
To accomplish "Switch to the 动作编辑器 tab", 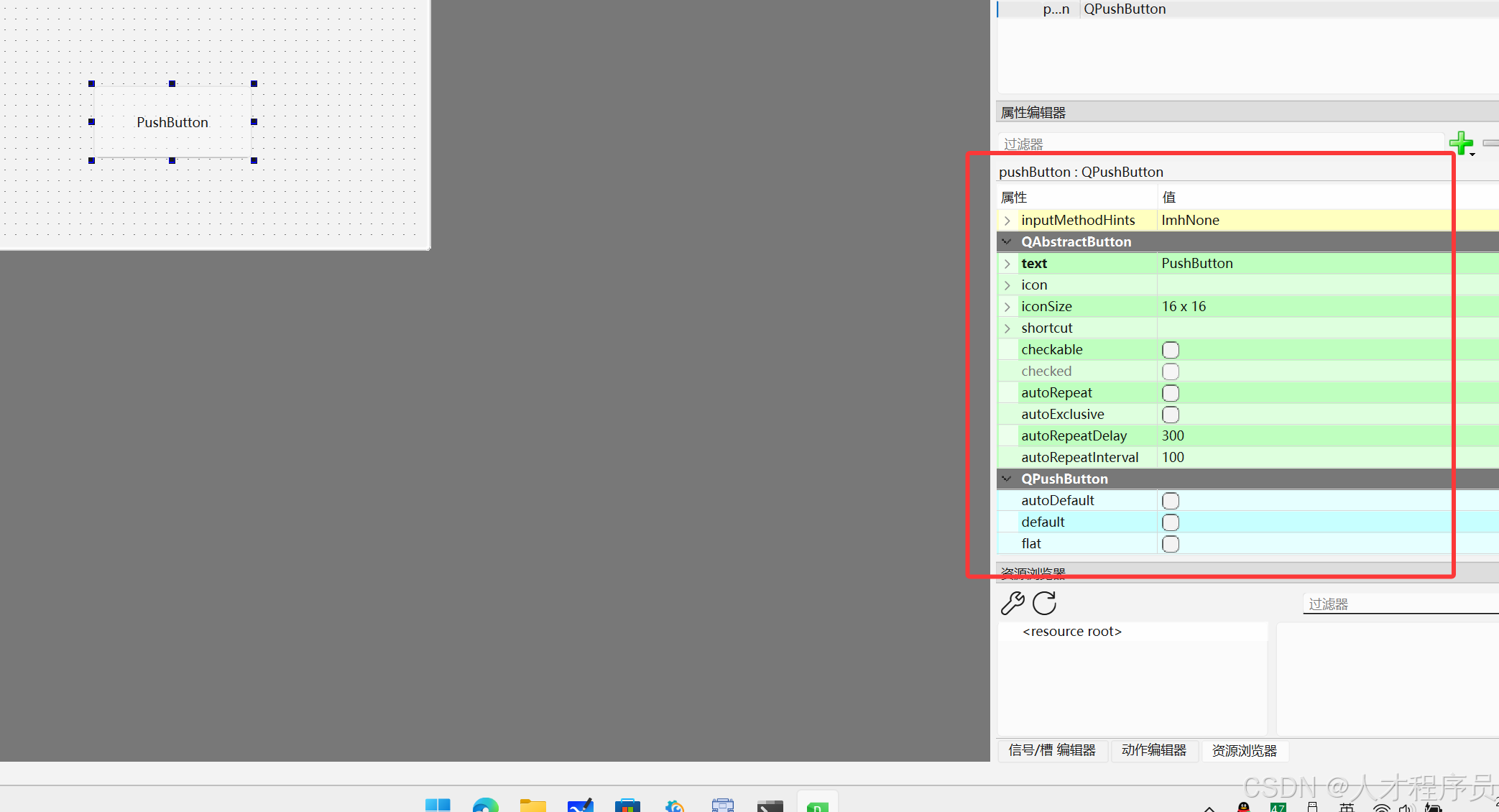I will pos(1153,750).
